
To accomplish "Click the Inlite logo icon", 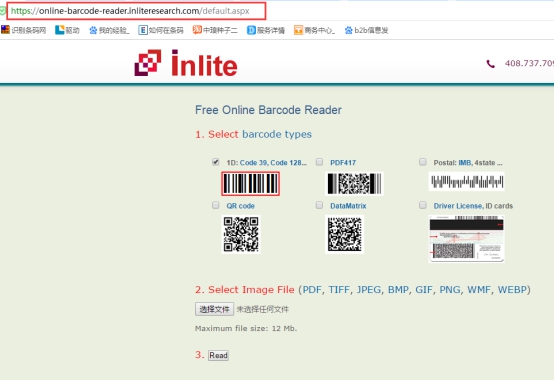I will (148, 63).
